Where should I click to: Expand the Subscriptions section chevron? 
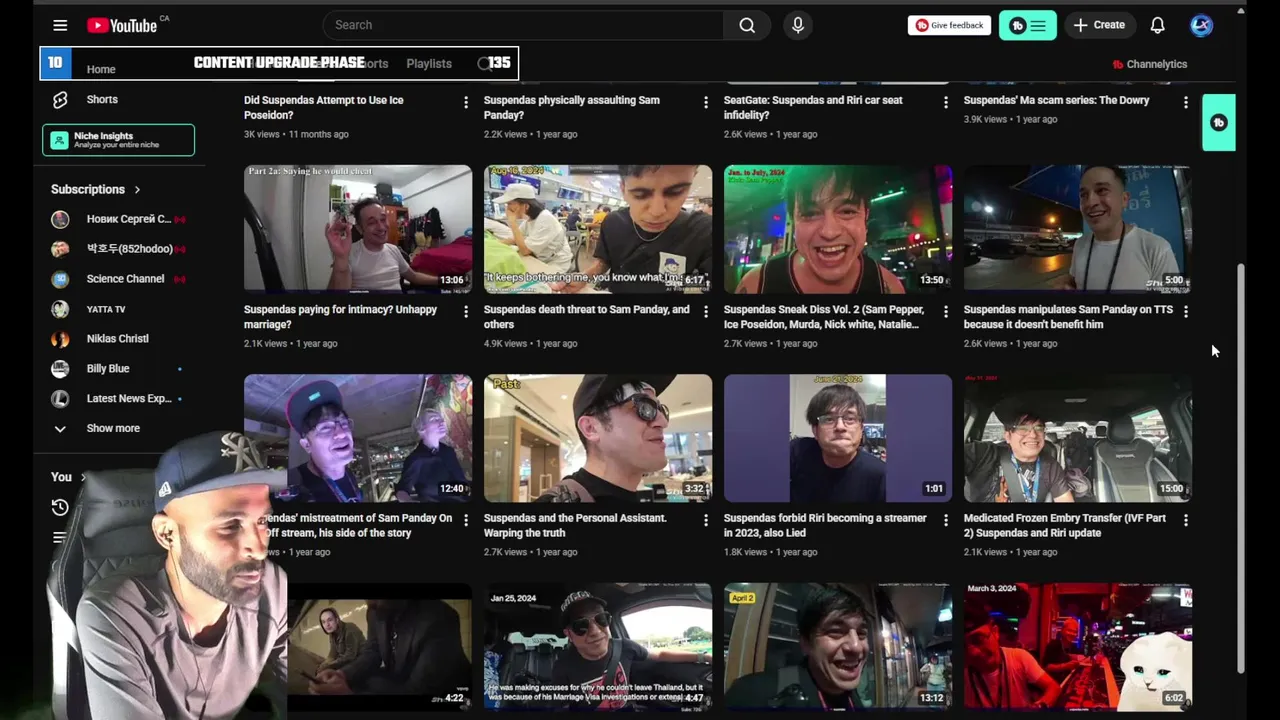point(137,189)
